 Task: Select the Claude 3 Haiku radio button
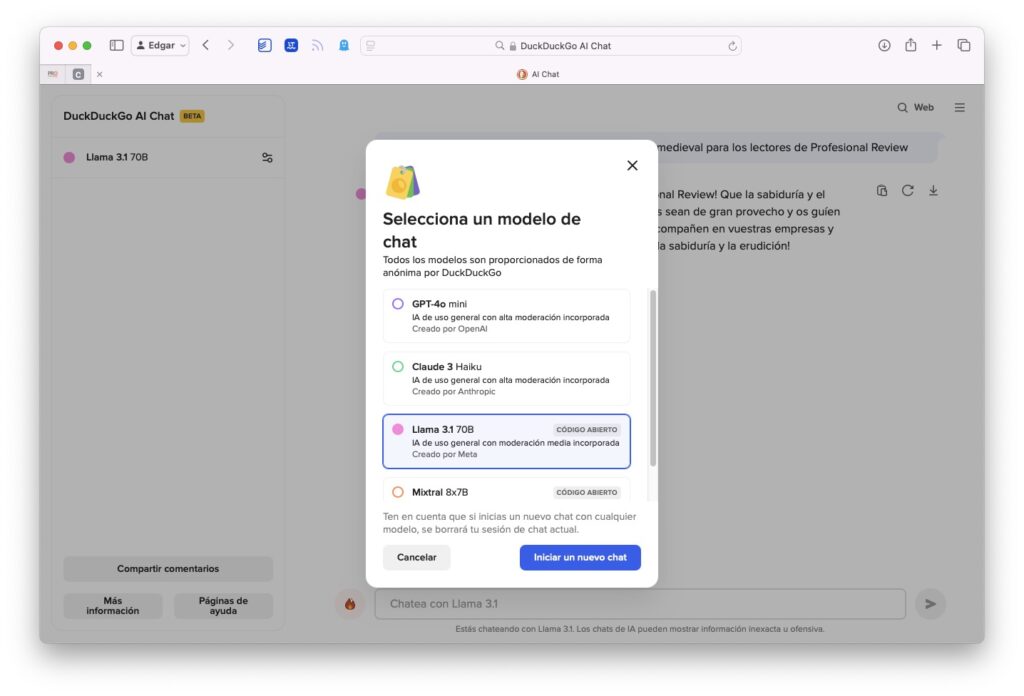click(398, 366)
